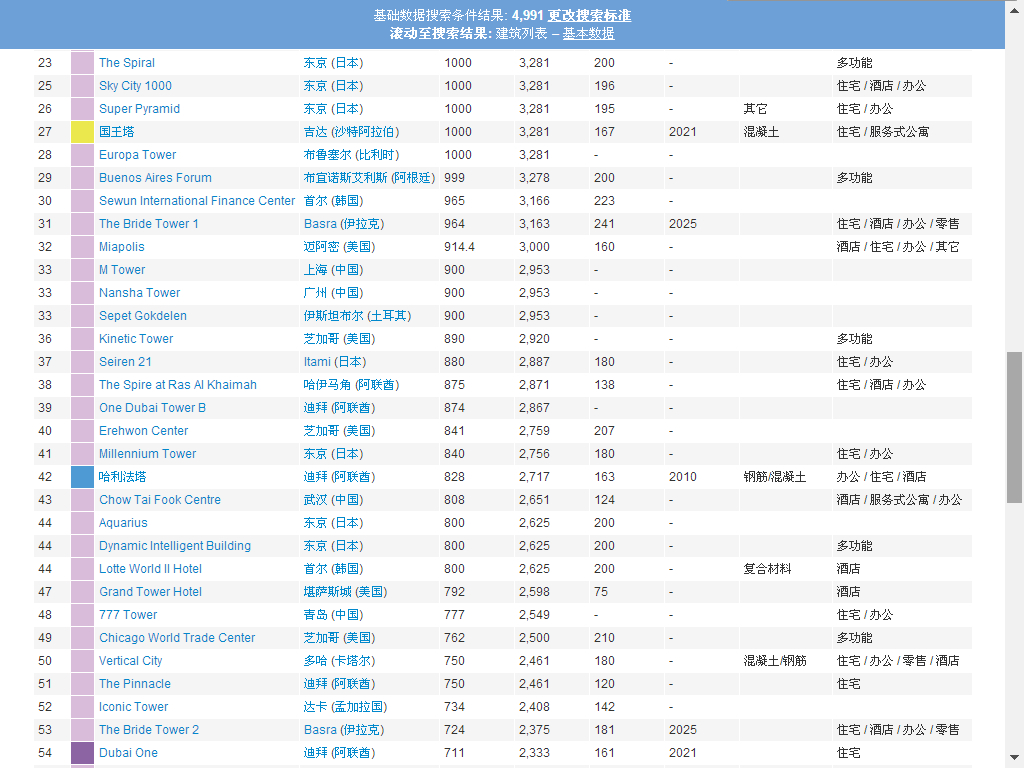
Task: Open Europa Tower building link
Action: pos(137,155)
